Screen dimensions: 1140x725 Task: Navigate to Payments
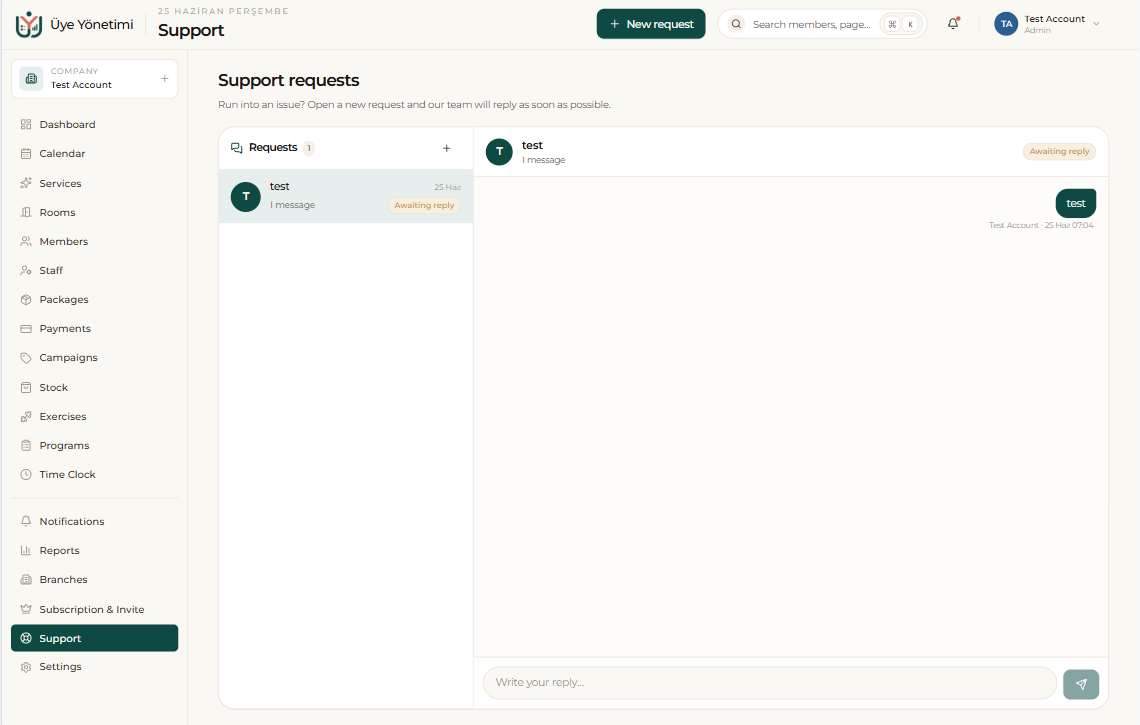coord(95,329)
